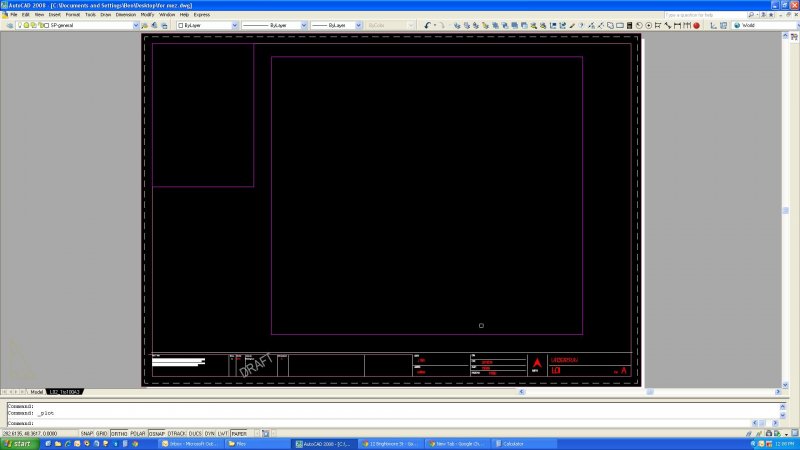Click the circle-with-dot toolbar icon
This screenshot has height=450, width=800.
click(648, 25)
